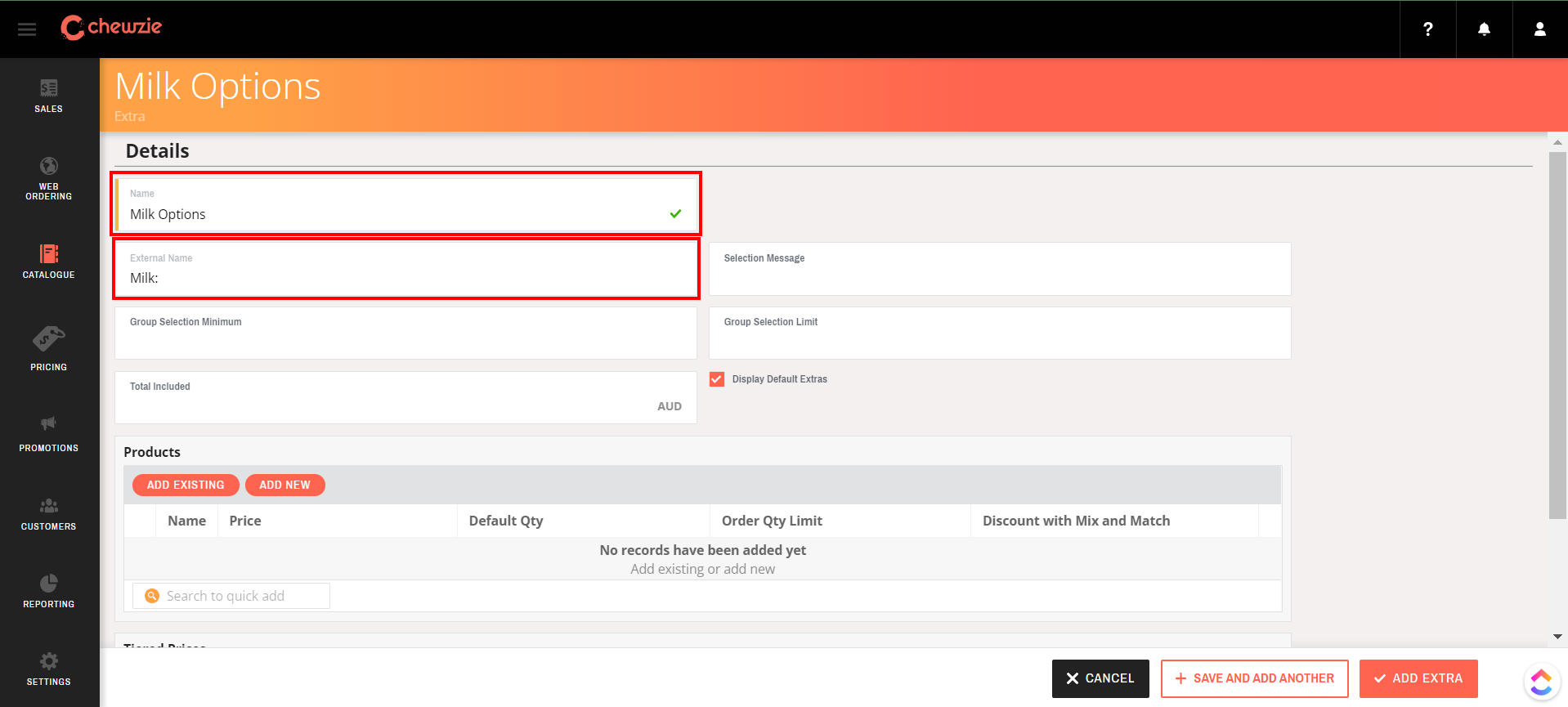The width and height of the screenshot is (1568, 707).
Task: Click the Products section heading
Action: point(152,452)
